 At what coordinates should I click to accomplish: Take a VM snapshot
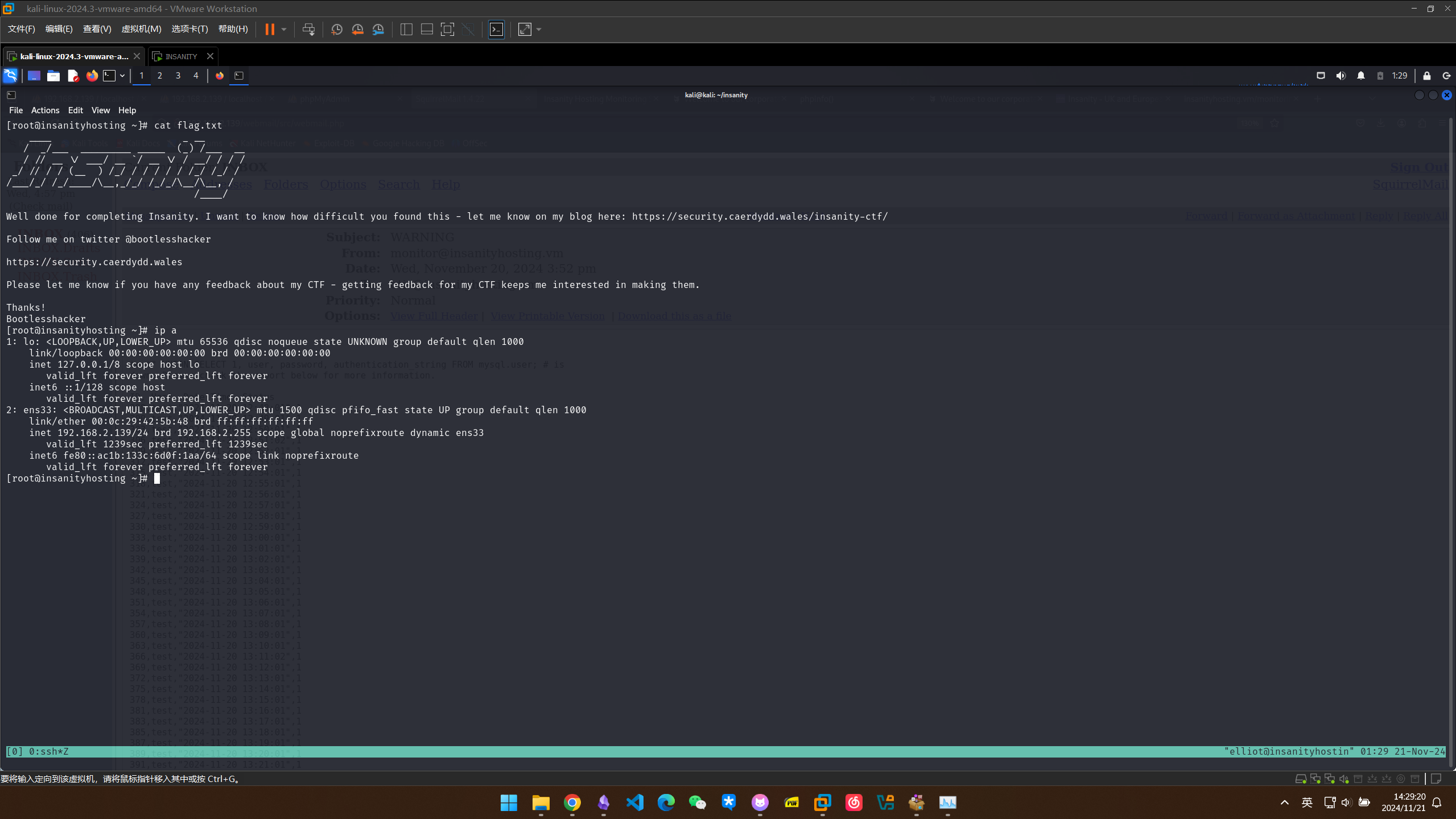[x=336, y=30]
